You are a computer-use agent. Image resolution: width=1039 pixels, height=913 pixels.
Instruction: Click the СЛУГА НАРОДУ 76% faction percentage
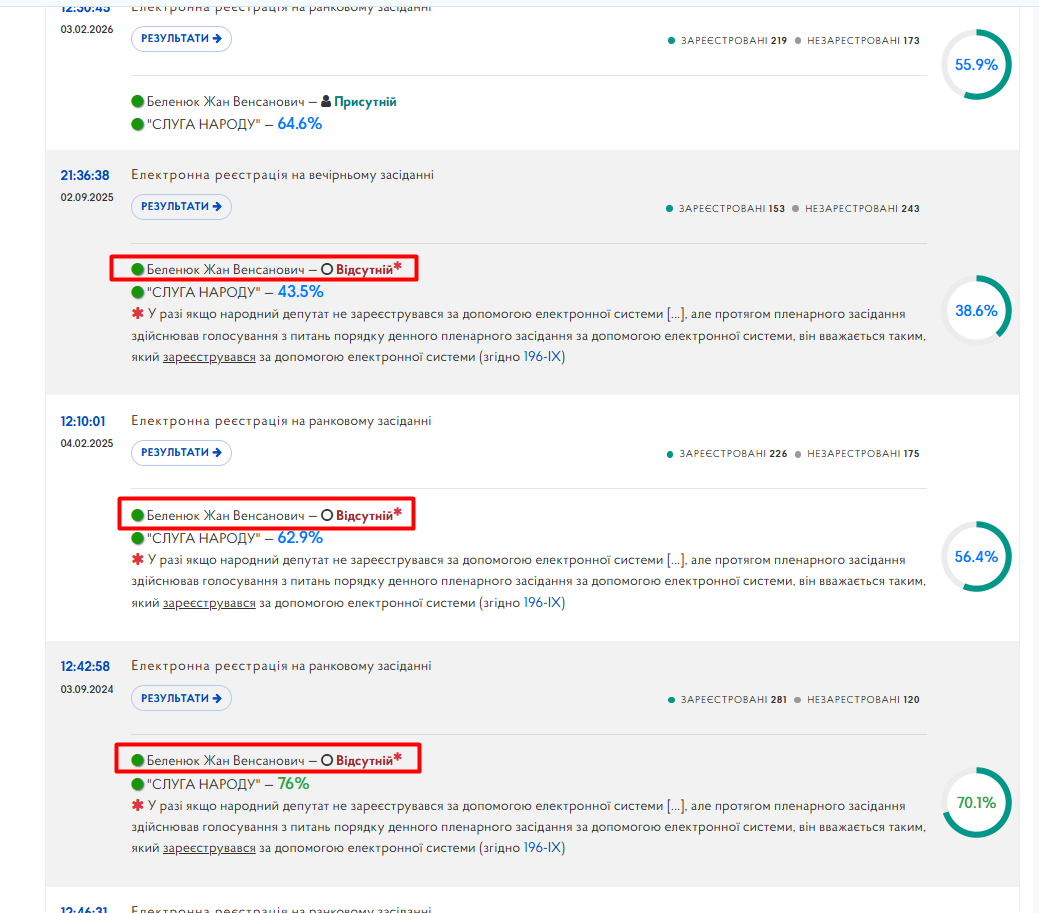(x=294, y=784)
